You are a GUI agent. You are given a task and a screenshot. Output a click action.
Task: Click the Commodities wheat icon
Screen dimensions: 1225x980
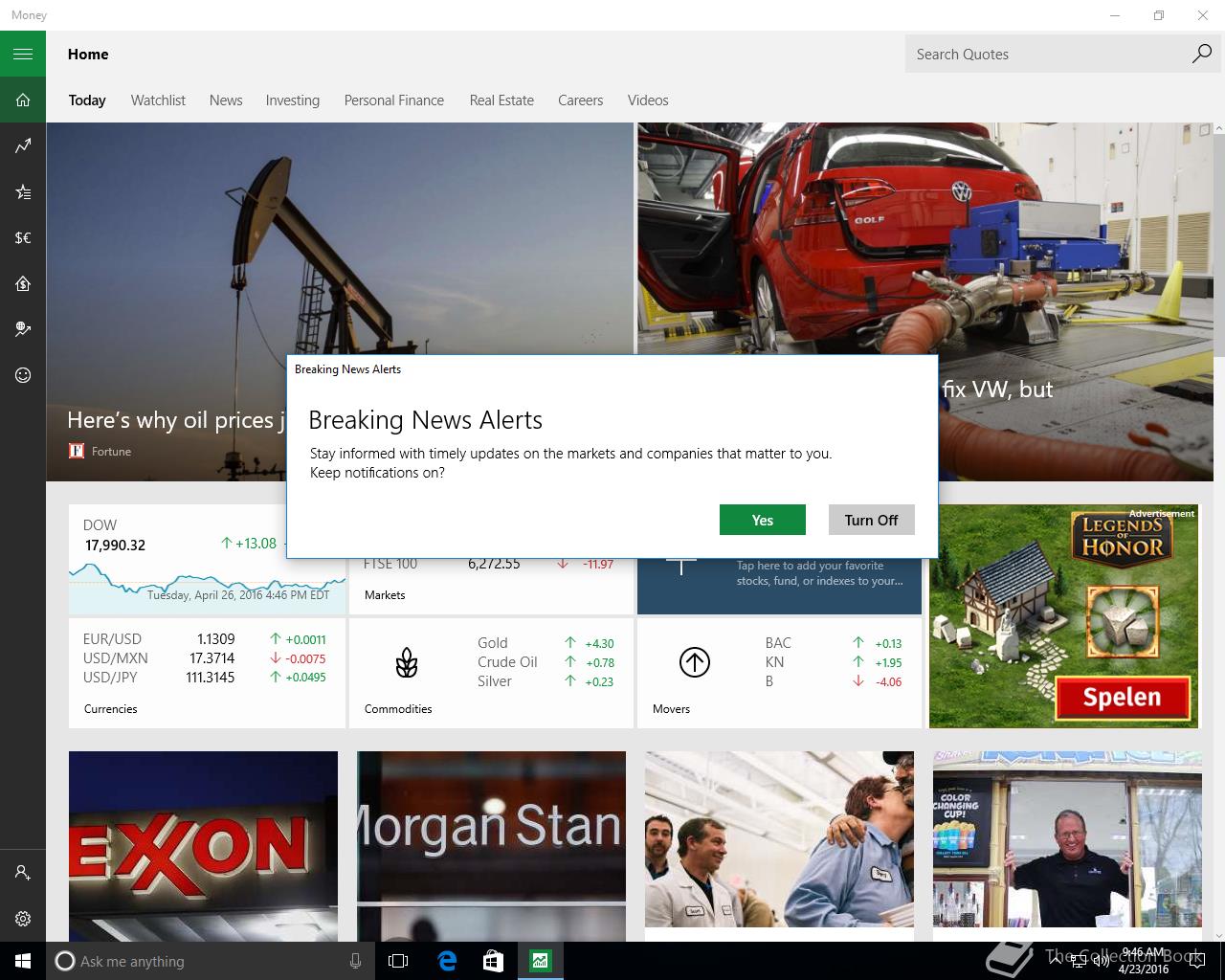click(407, 662)
